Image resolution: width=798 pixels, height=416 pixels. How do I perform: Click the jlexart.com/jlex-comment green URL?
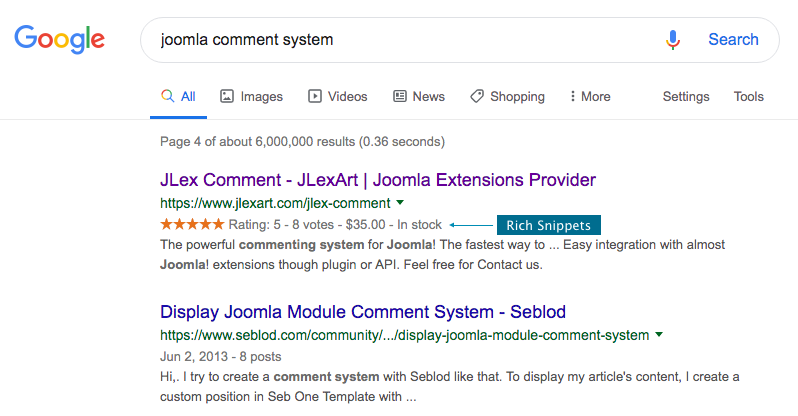(275, 203)
